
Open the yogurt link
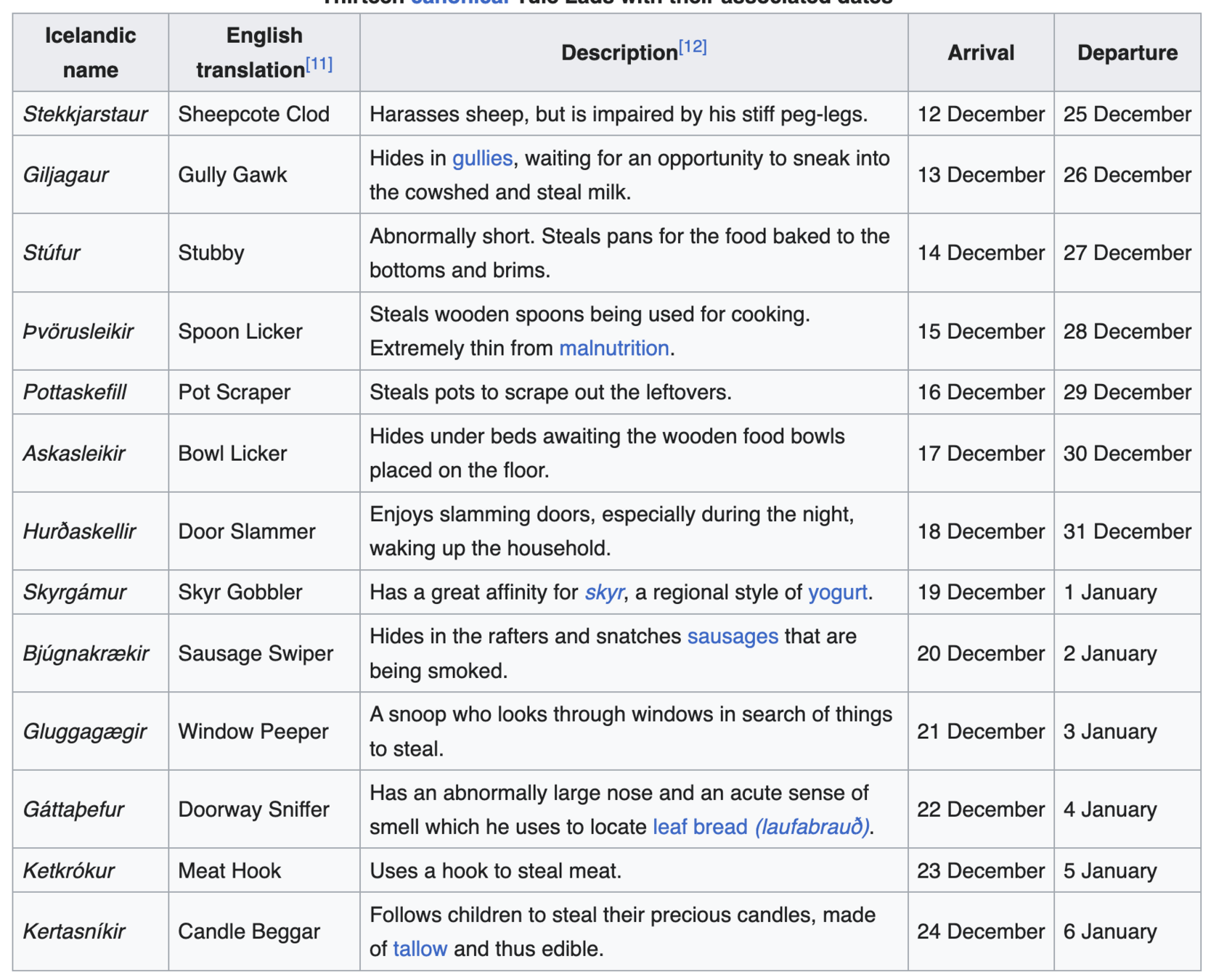point(838,592)
